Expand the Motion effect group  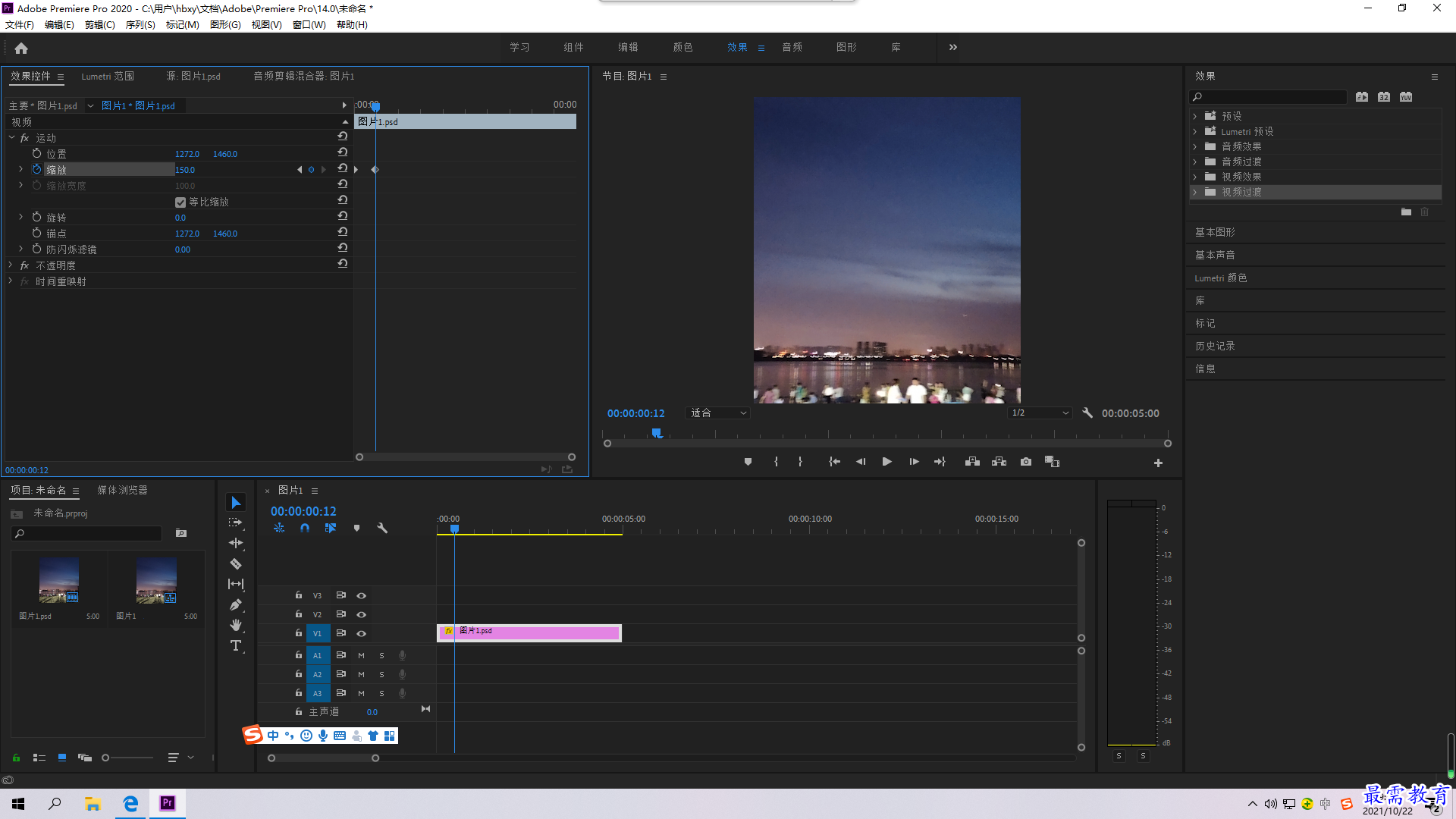pyautogui.click(x=11, y=137)
